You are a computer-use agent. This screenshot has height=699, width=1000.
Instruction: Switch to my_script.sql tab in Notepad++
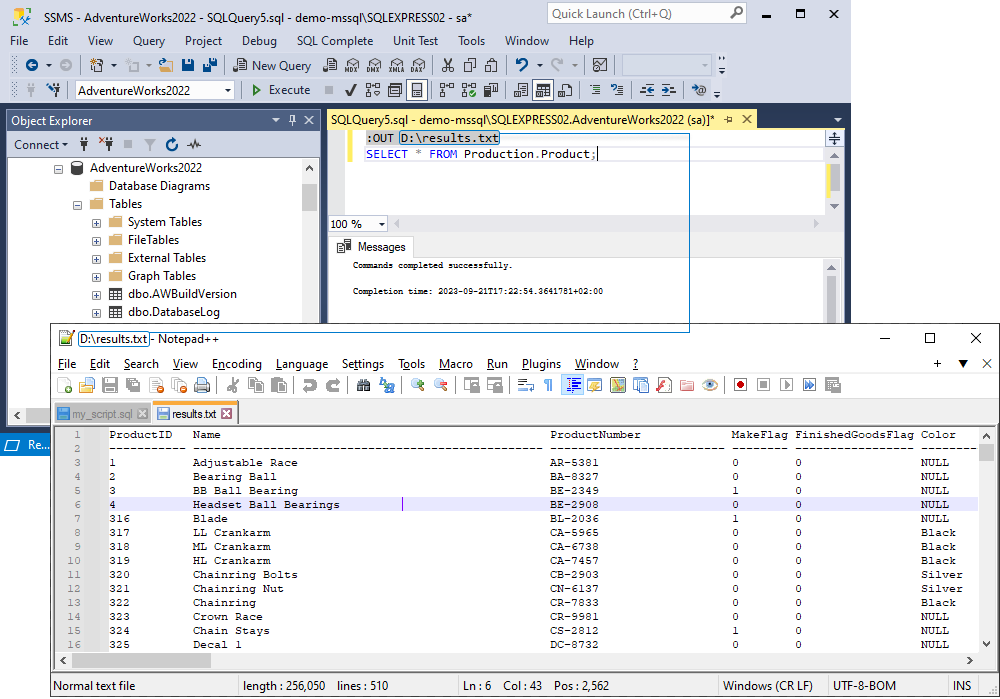coord(102,414)
